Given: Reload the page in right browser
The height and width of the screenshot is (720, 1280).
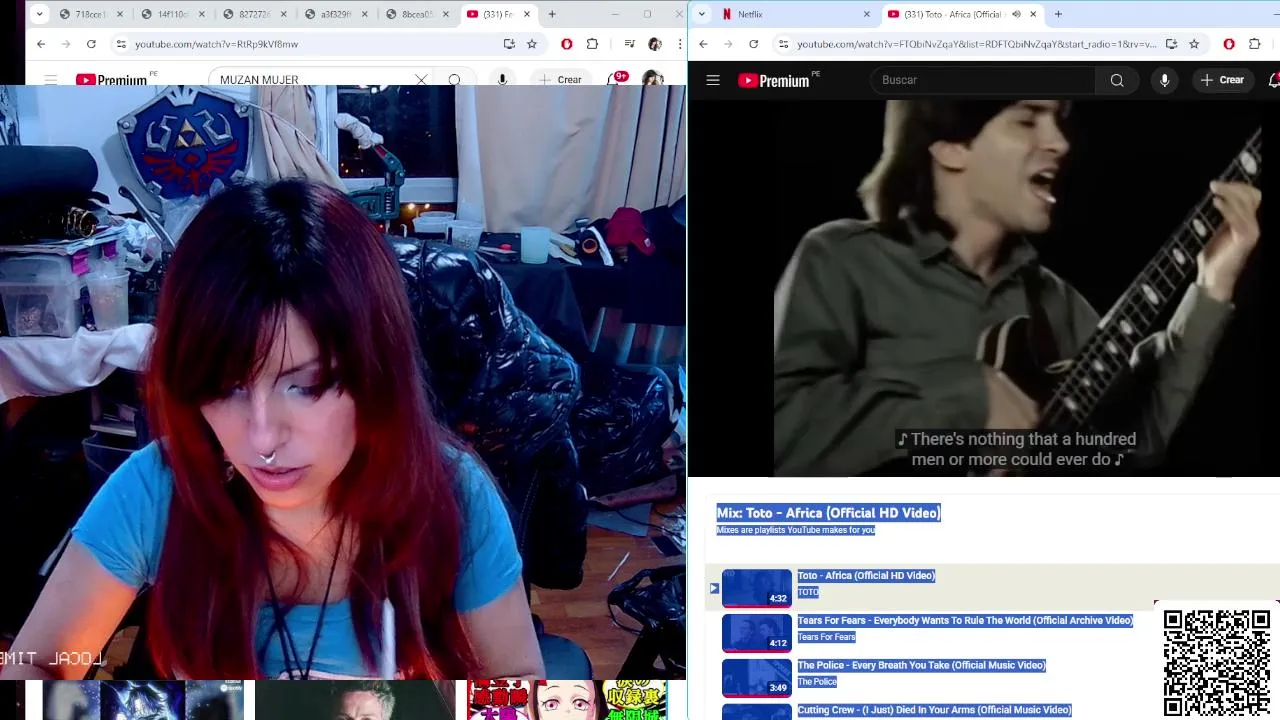Looking at the screenshot, I should (753, 44).
